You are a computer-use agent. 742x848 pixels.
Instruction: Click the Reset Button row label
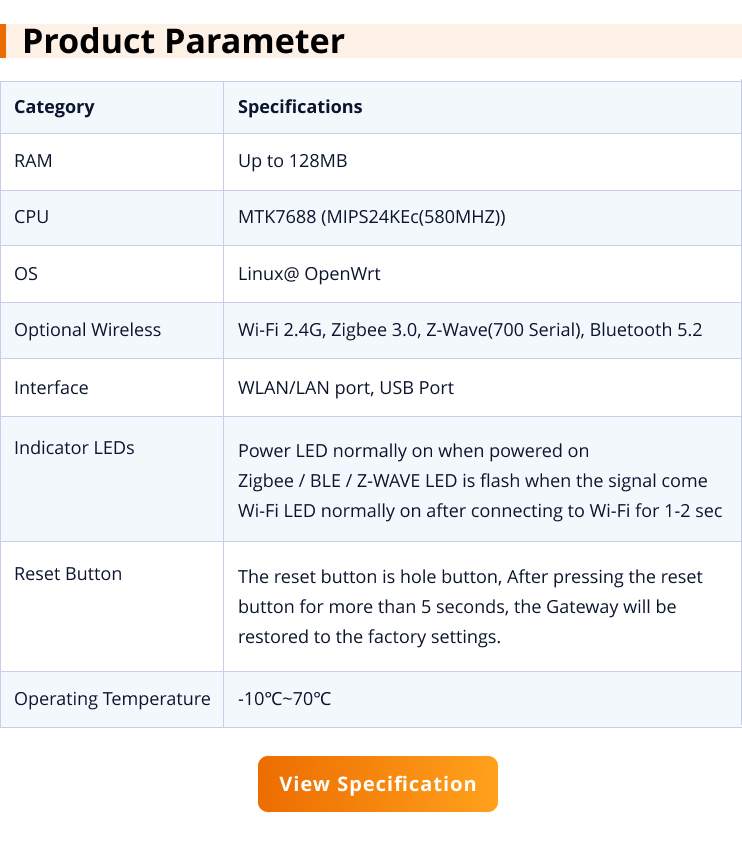pyautogui.click(x=68, y=574)
